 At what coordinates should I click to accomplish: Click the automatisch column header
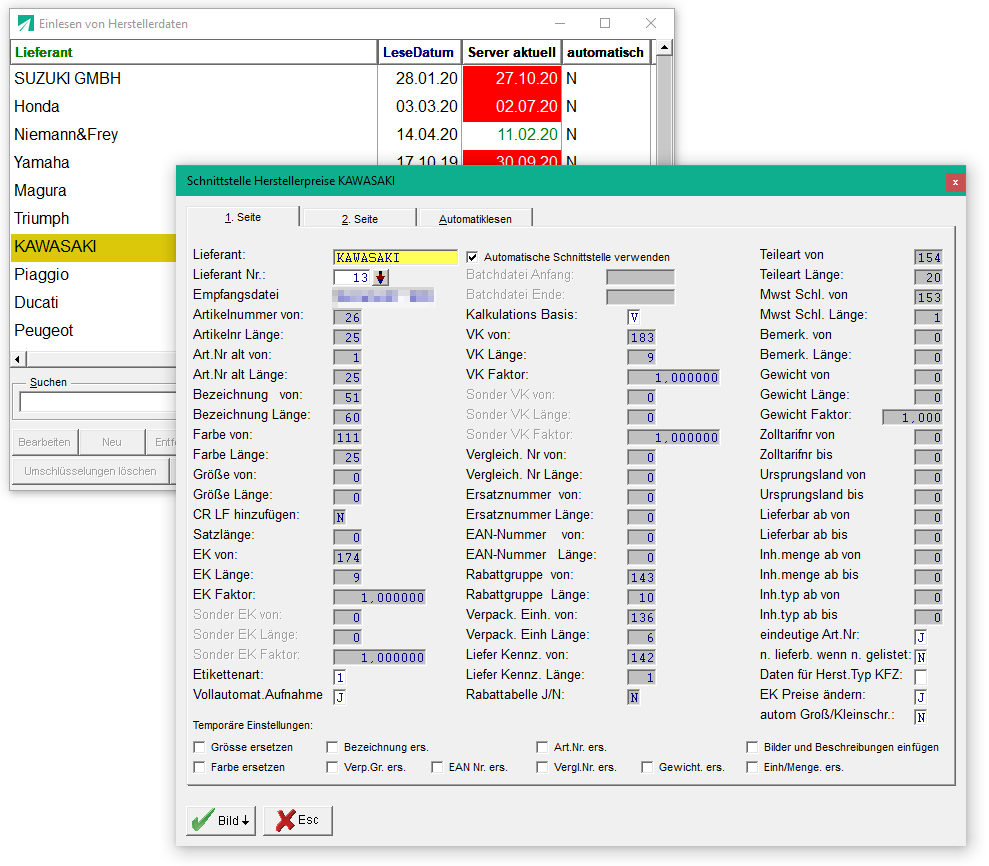[x=606, y=52]
